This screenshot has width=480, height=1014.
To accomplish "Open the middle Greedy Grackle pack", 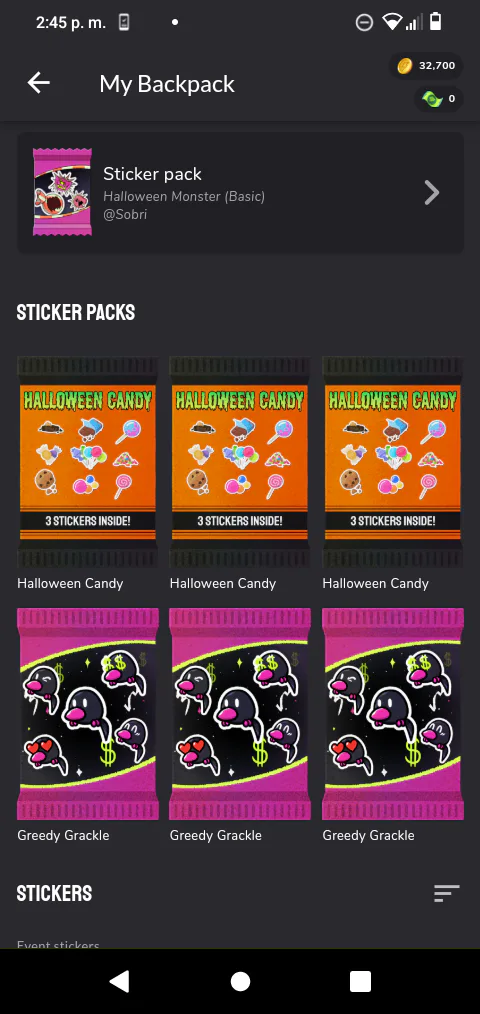I will pos(240,714).
